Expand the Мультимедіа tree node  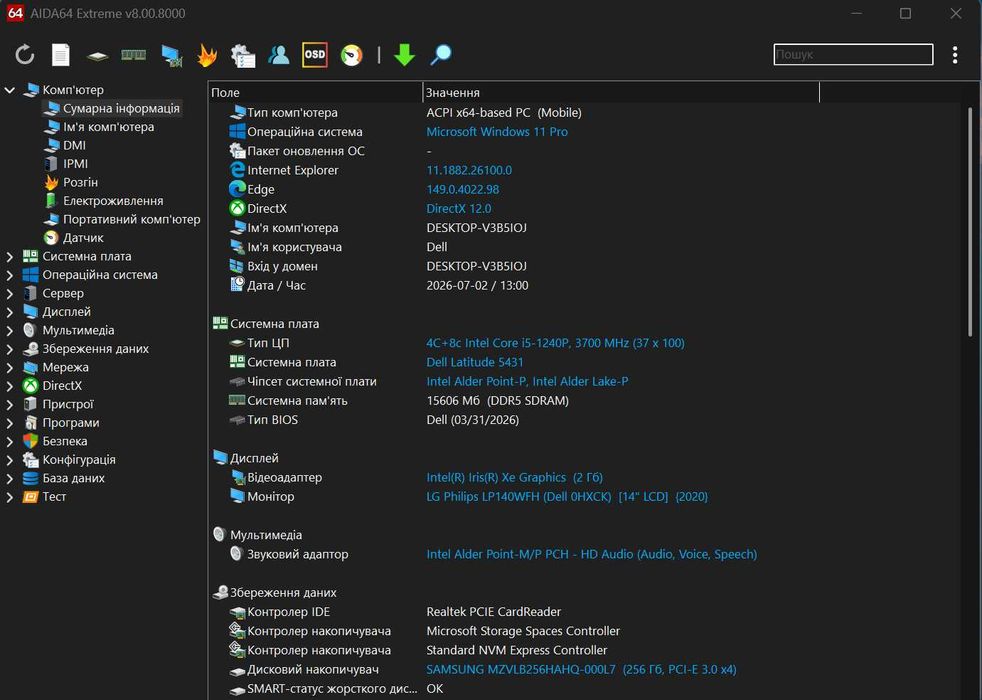[x=9, y=331]
